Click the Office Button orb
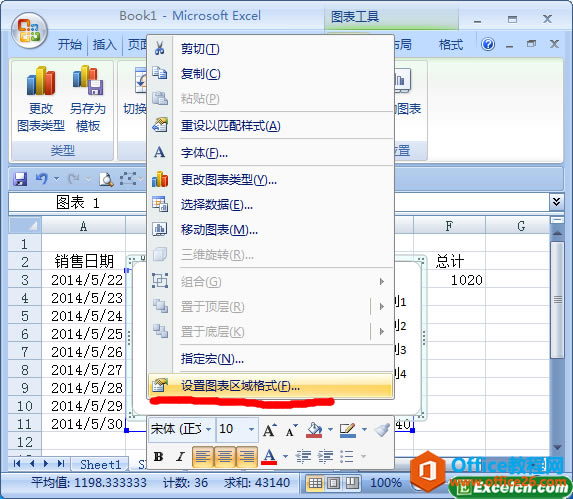 click(x=29, y=31)
